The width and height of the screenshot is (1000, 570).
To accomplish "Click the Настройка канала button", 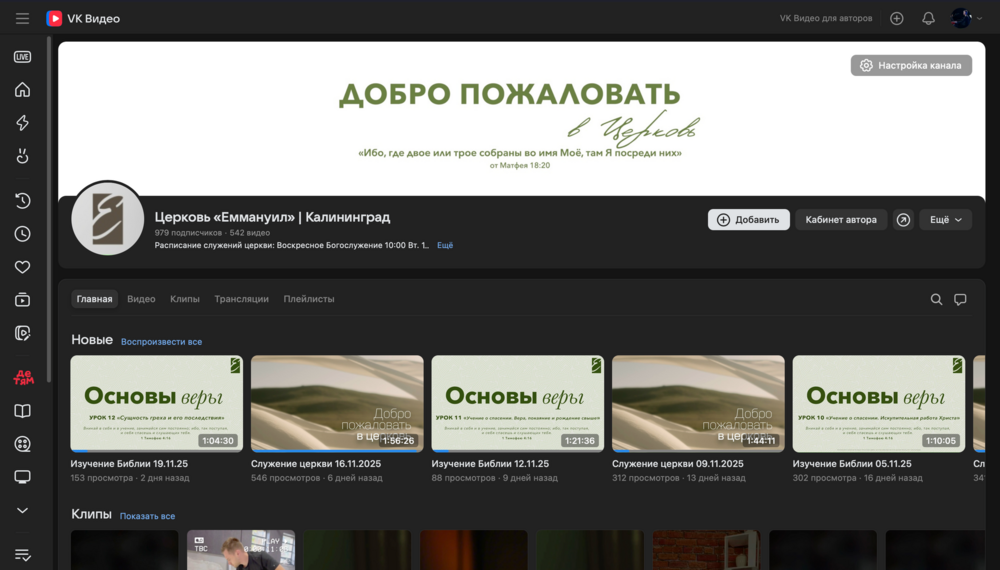I will coord(911,65).
